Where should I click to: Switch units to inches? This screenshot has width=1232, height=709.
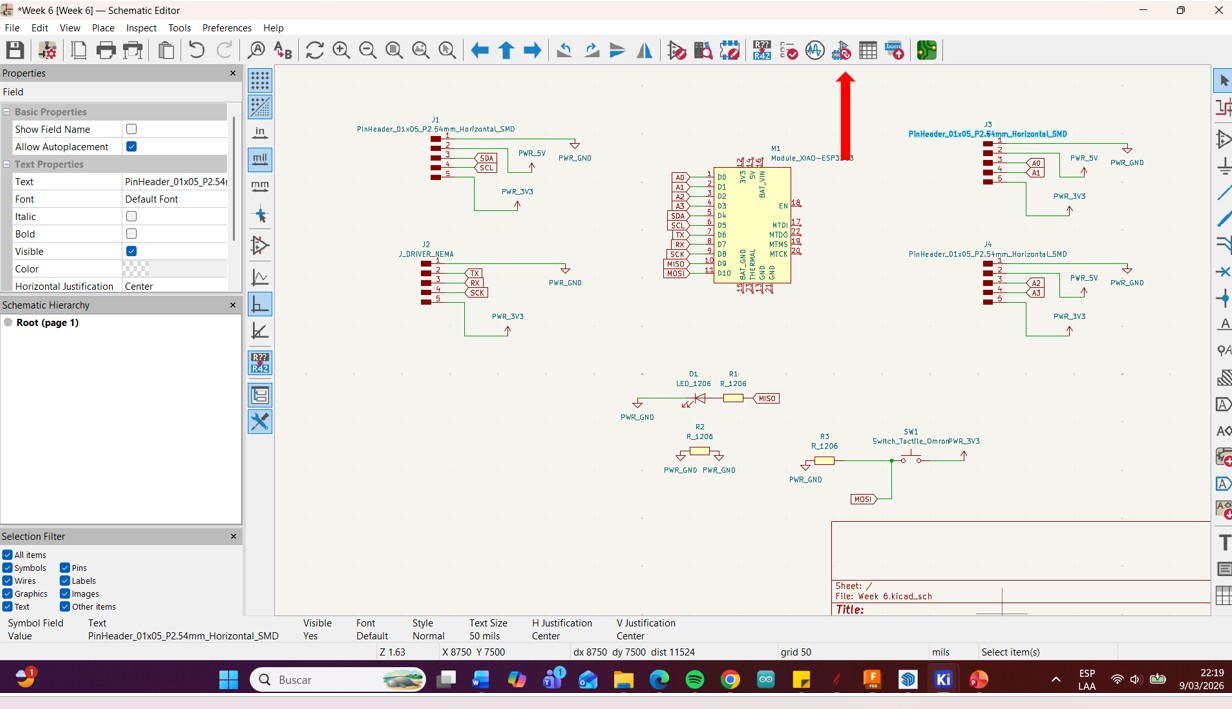[x=260, y=132]
